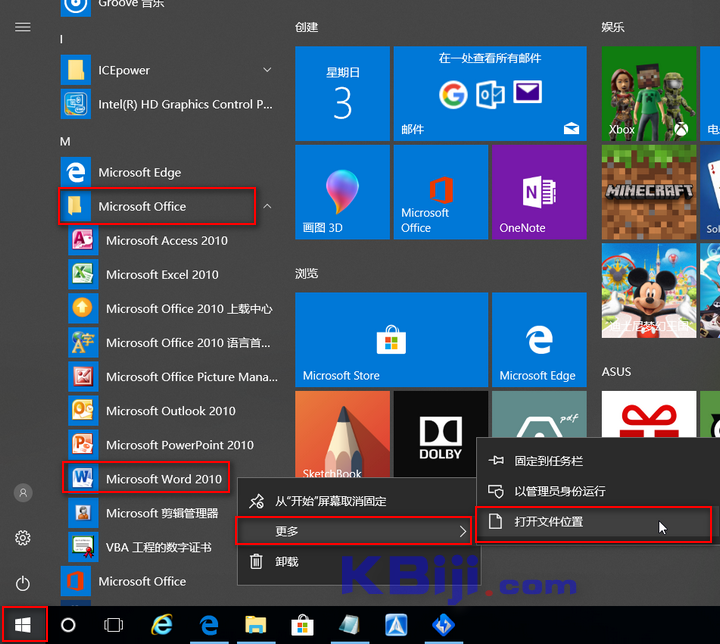720x644 pixels.
Task: Click the 创建 group header
Action: [x=306, y=27]
